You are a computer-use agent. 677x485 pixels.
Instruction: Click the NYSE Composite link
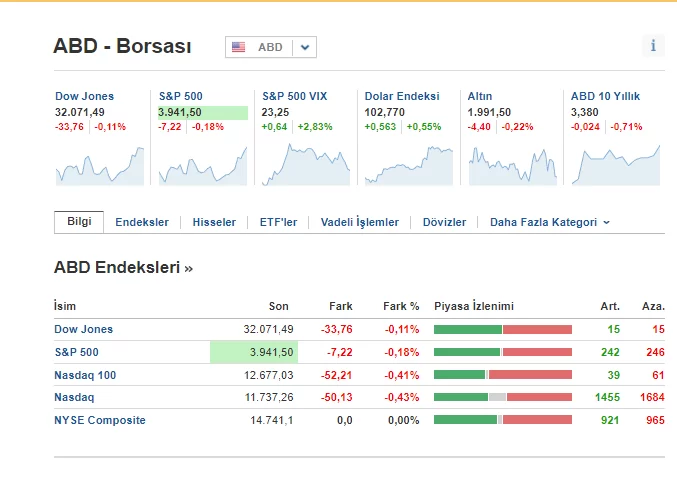pos(99,420)
